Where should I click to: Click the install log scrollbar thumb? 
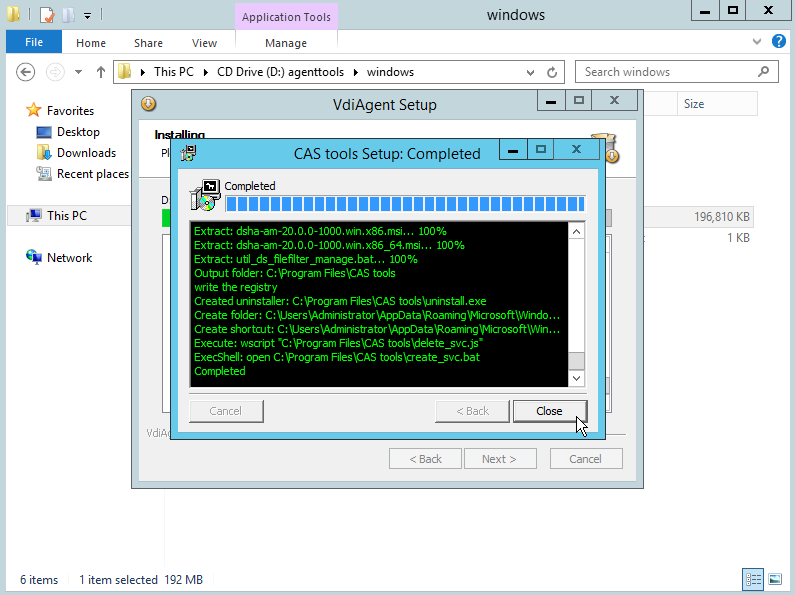pos(576,361)
